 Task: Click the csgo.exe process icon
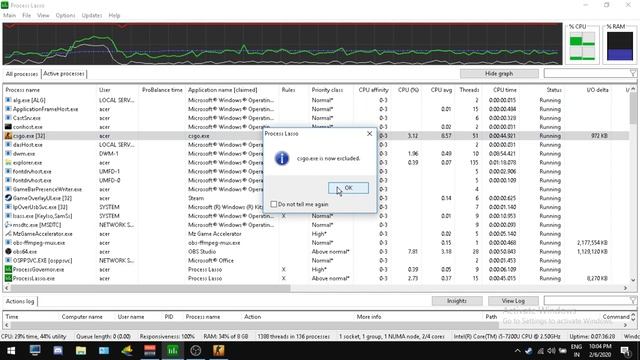coord(8,136)
